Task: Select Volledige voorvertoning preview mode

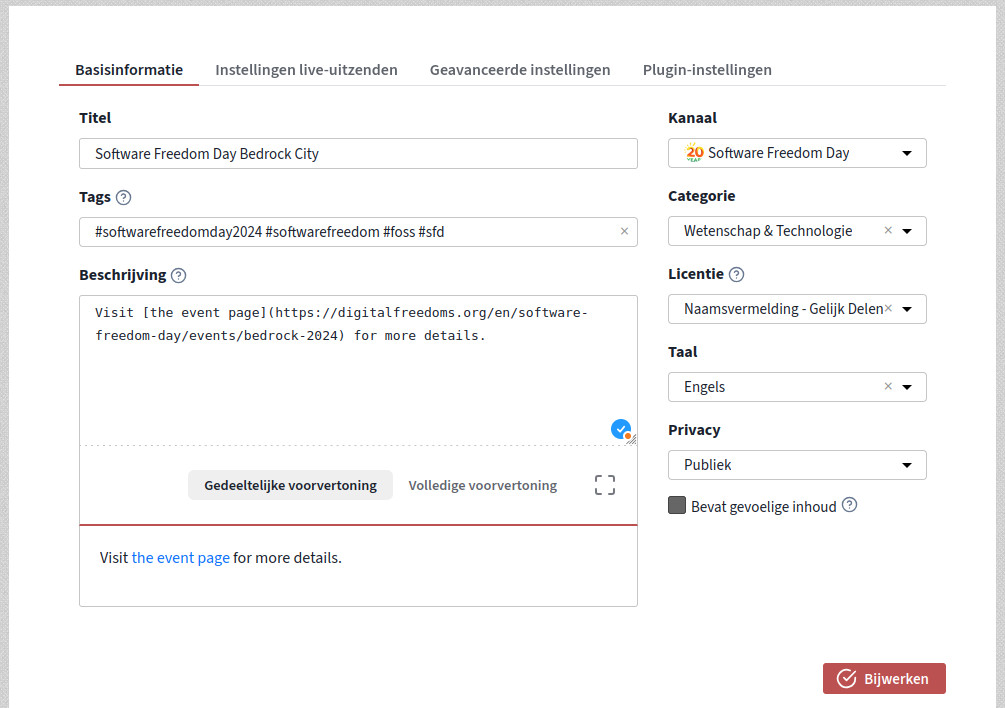Action: [x=482, y=485]
